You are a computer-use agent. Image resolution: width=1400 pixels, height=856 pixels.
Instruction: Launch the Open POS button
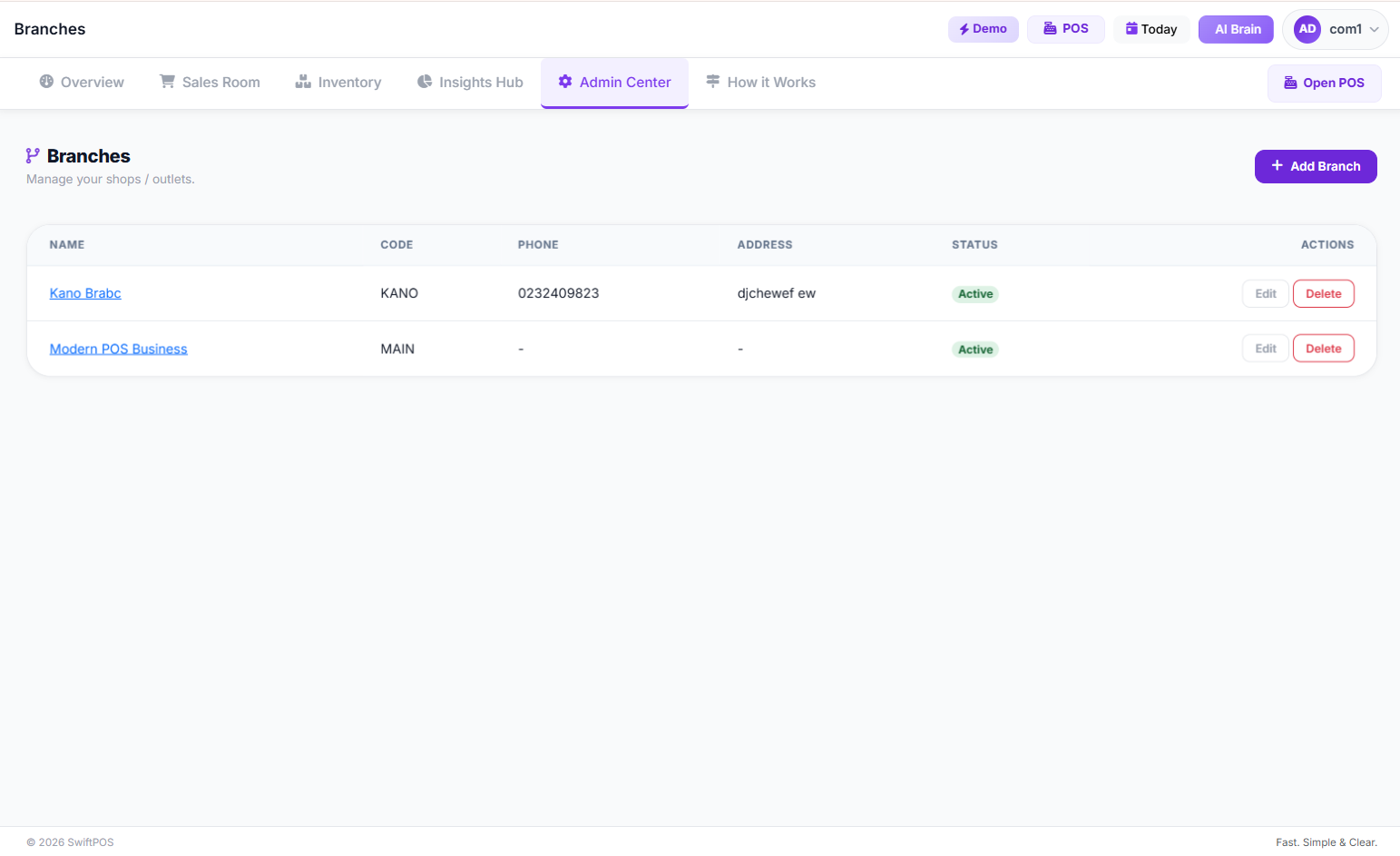point(1324,84)
